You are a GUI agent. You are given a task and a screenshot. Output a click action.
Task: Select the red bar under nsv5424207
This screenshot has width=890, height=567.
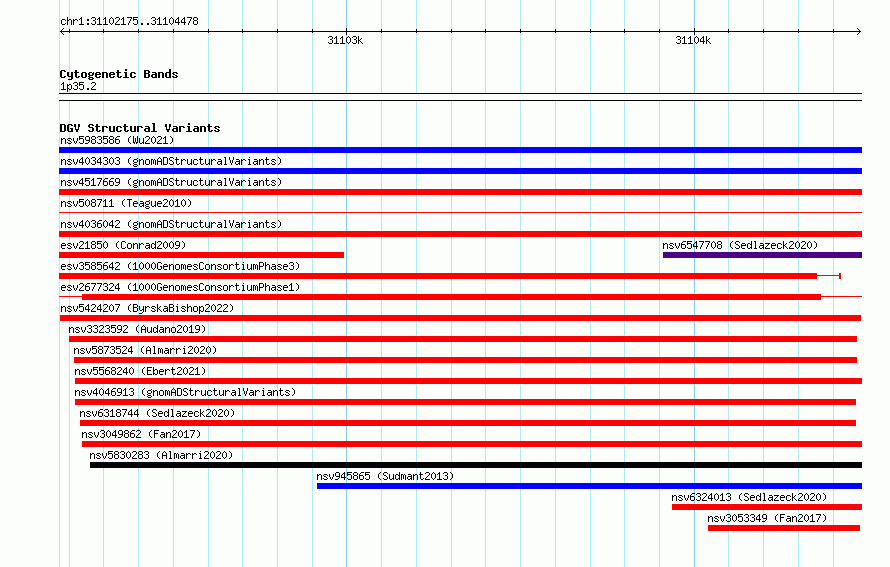coord(460,318)
